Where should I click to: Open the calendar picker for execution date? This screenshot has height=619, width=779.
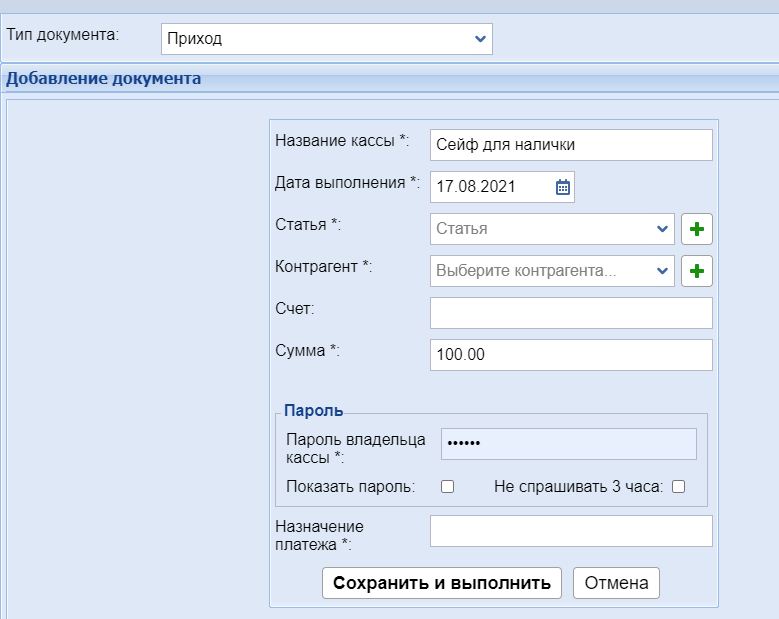(562, 187)
